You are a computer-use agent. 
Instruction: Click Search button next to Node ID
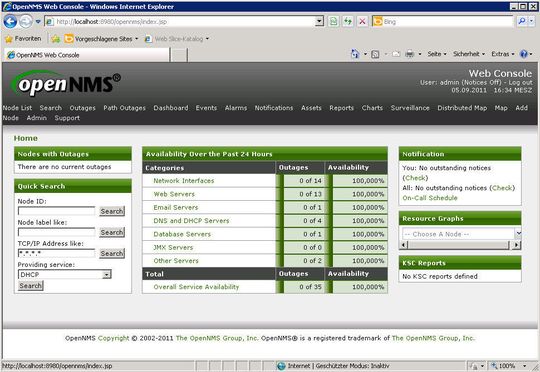tap(112, 211)
